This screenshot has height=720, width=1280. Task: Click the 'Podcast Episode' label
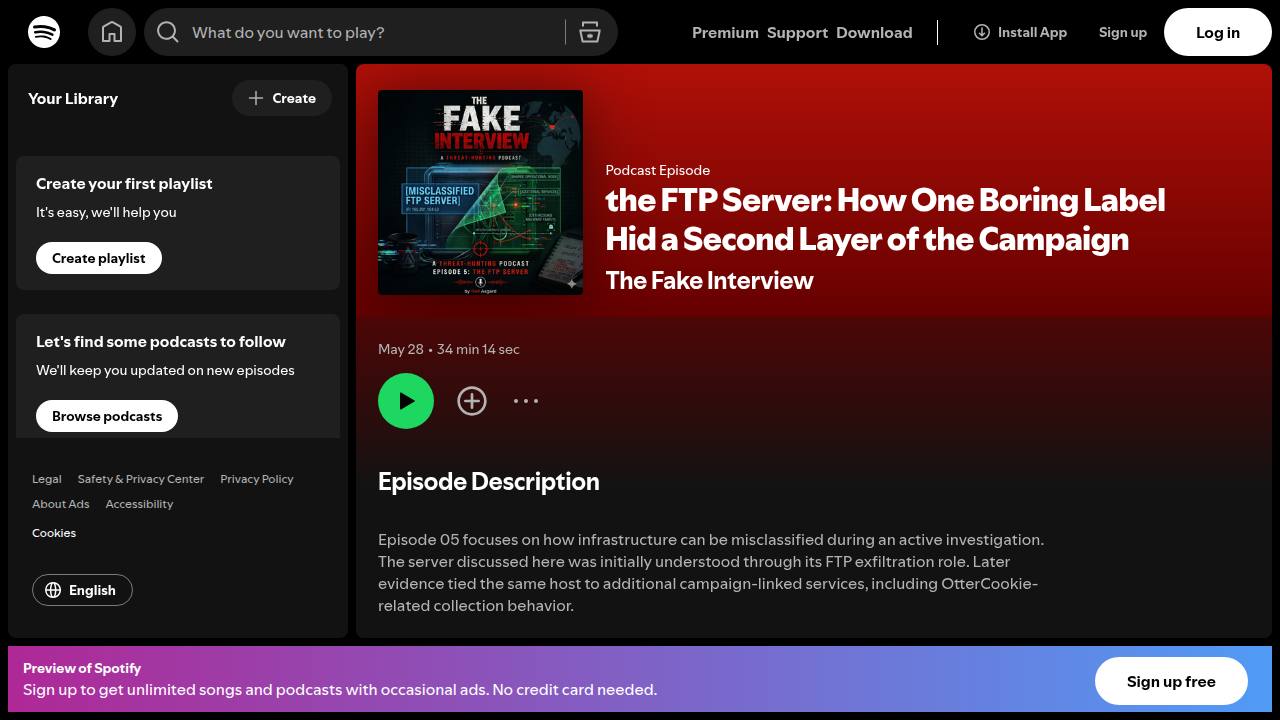[x=658, y=170]
